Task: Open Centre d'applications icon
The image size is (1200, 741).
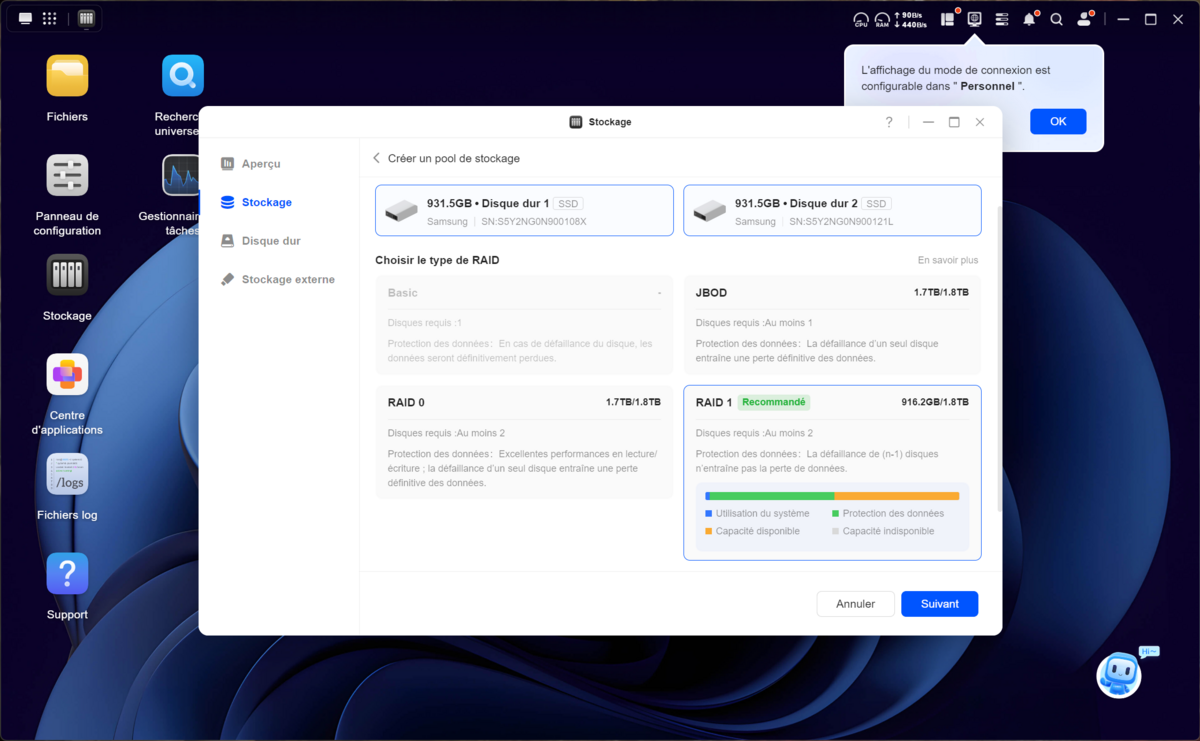Action: coord(67,376)
